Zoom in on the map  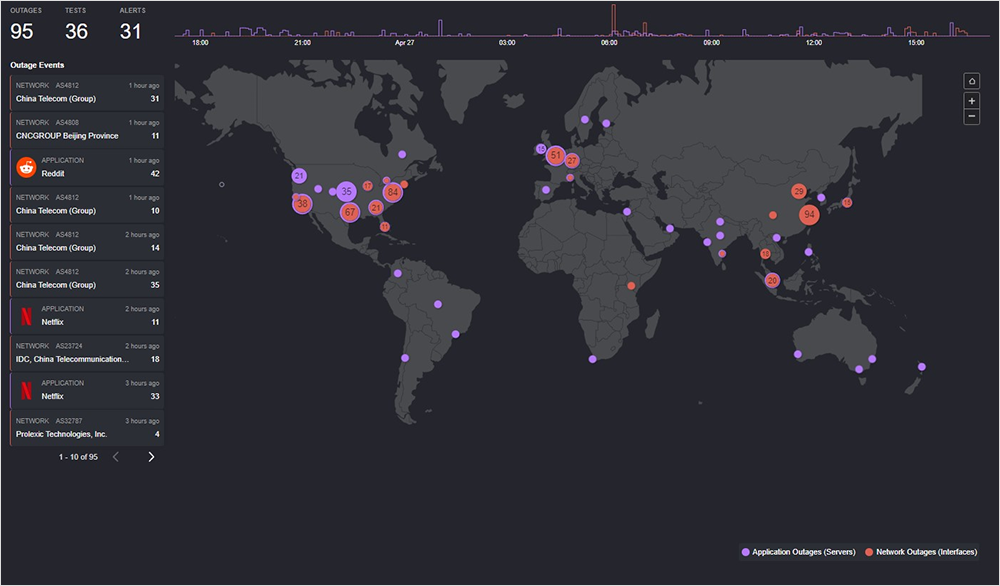971,101
